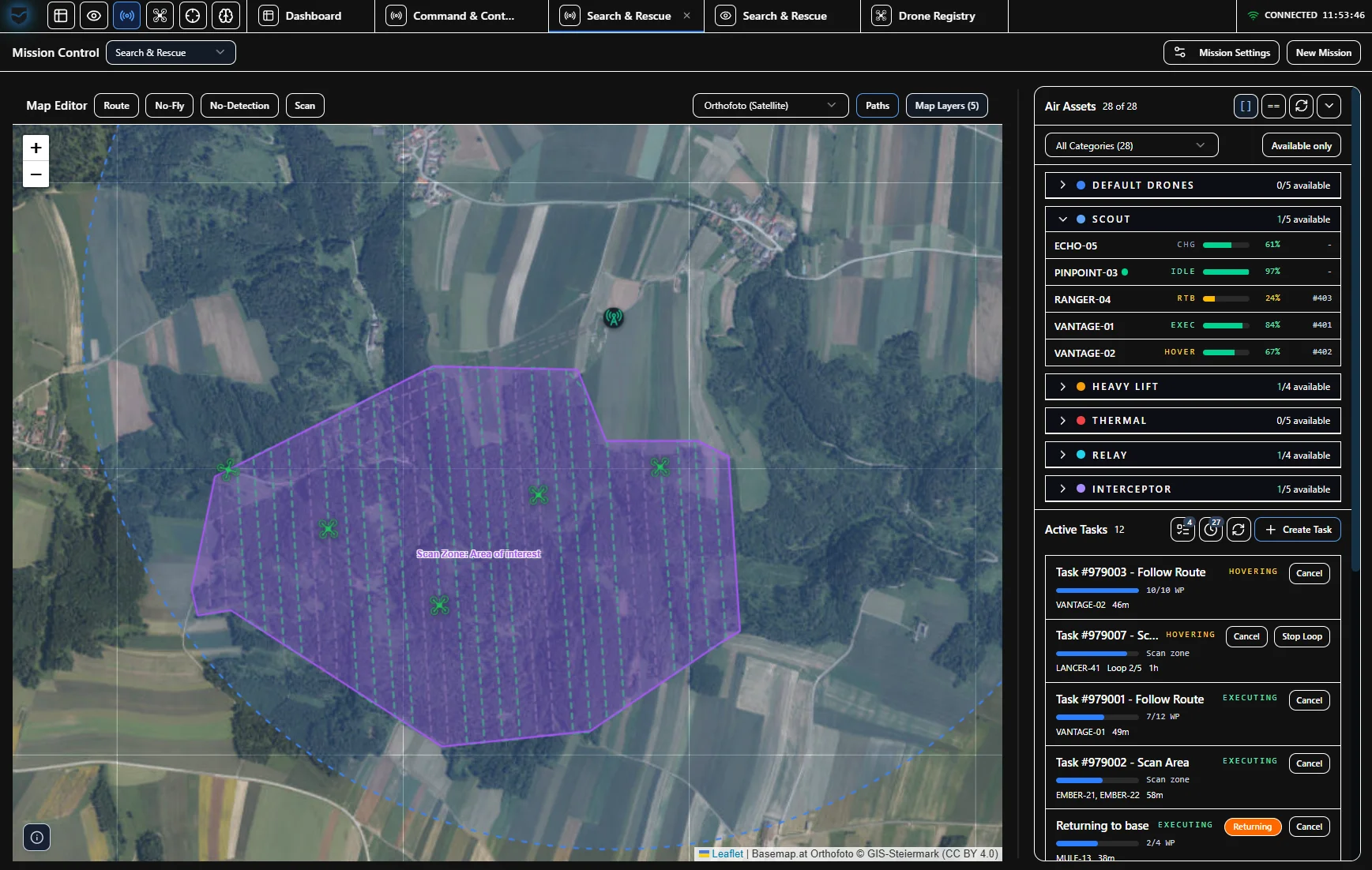This screenshot has width=1372, height=870.
Task: Toggle Route drawing mode in Map Editor
Action: [x=117, y=106]
